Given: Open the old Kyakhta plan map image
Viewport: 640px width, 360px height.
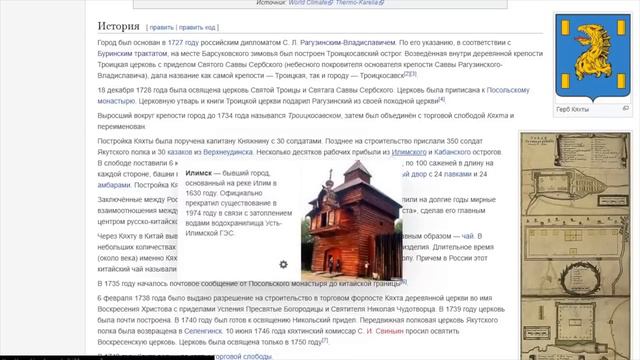Looking at the screenshot, I should [x=576, y=246].
